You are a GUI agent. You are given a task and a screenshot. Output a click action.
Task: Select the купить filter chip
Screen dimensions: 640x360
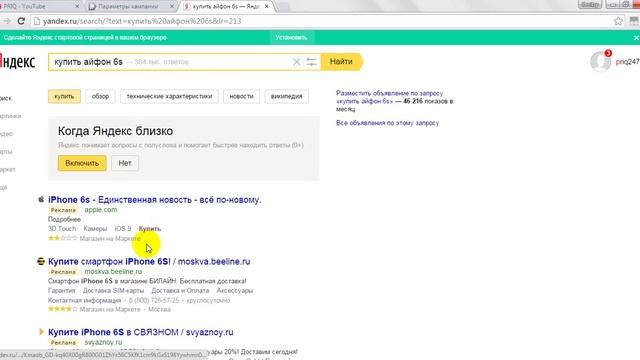tap(64, 96)
